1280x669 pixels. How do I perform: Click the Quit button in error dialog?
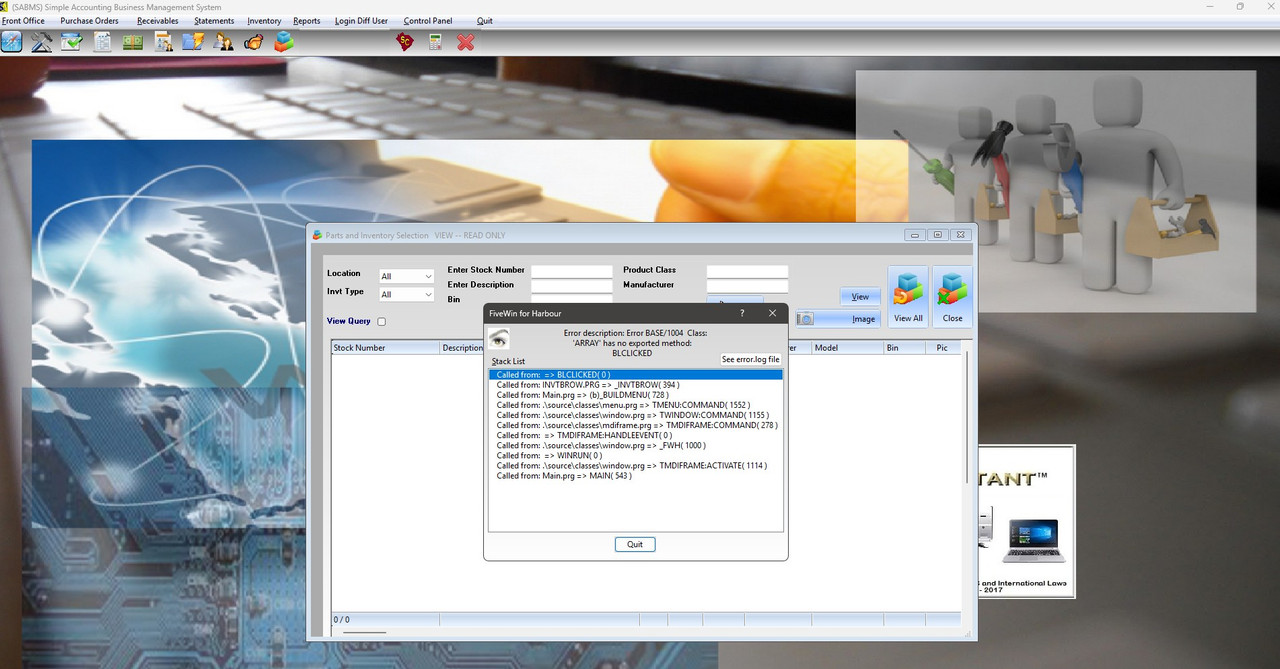pyautogui.click(x=635, y=544)
